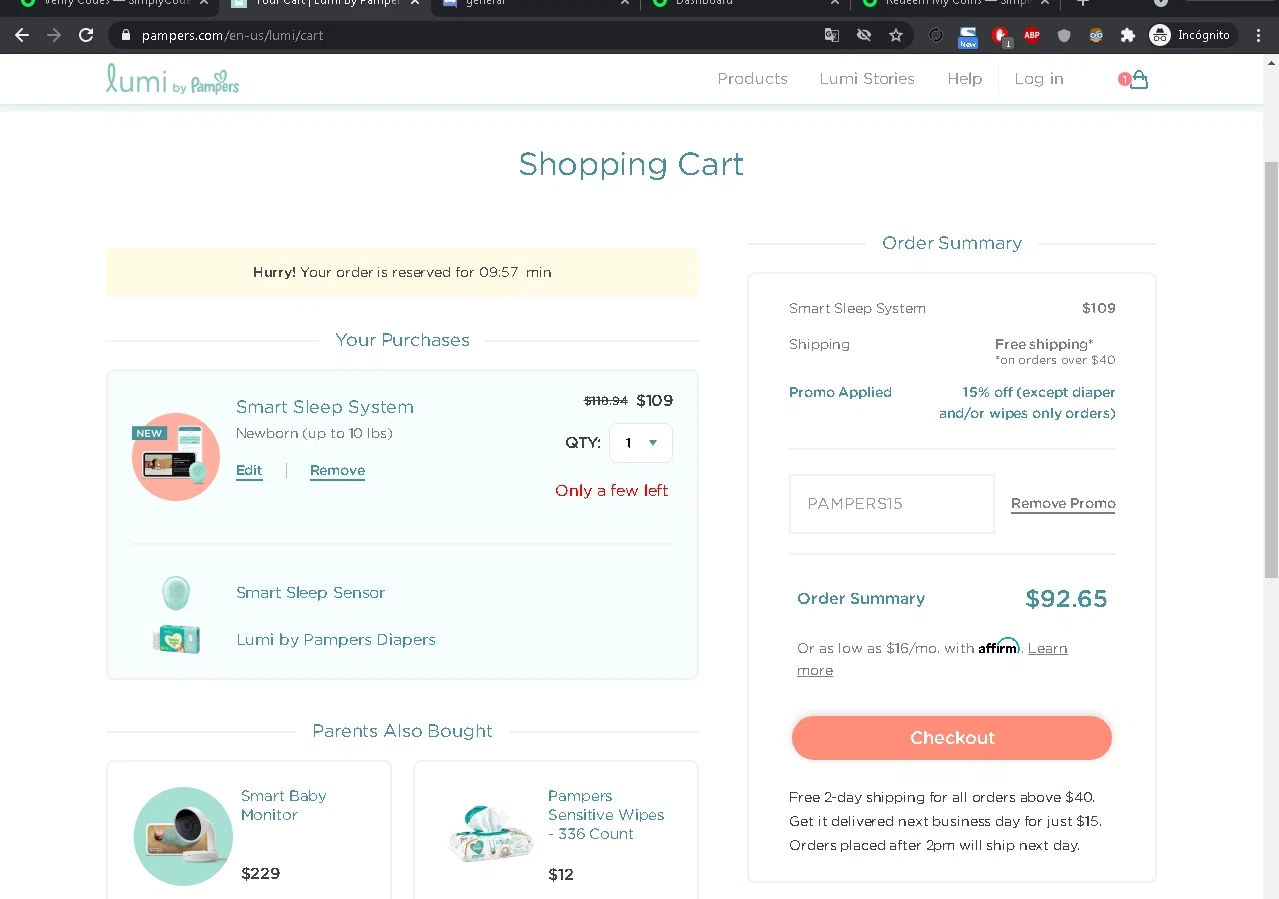1279x899 pixels.
Task: Click the Smart Sleep System product image
Action: (176, 456)
